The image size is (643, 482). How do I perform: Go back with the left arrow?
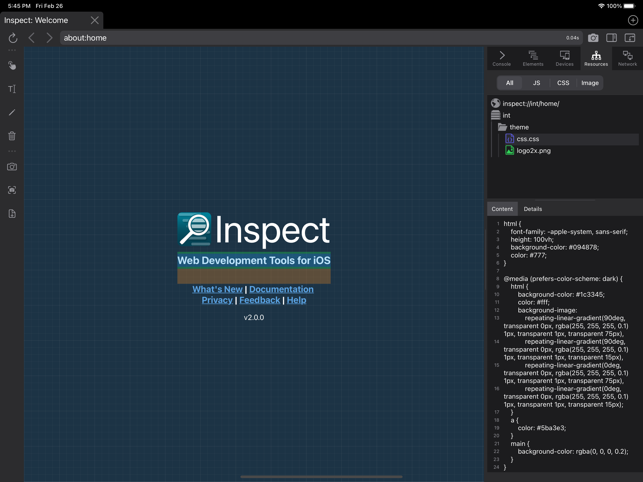coord(32,38)
